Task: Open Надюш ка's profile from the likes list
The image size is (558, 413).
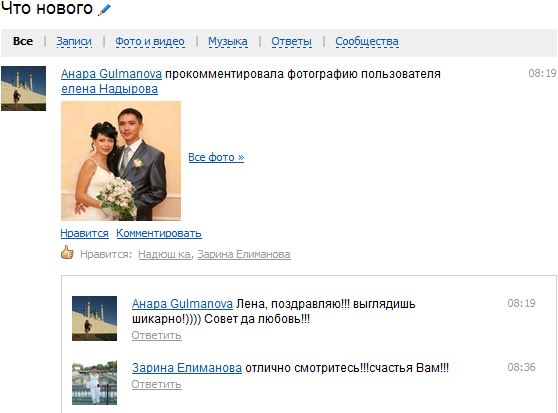Action: click(164, 254)
